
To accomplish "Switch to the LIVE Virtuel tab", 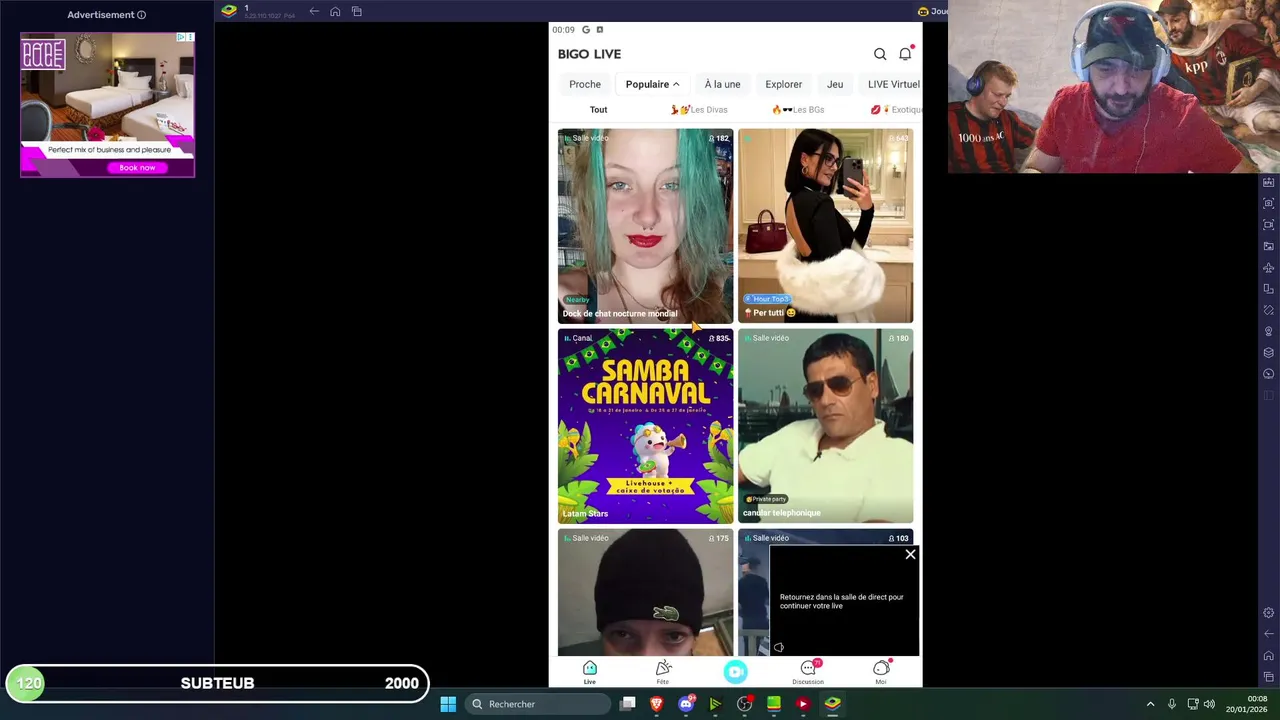I will point(893,84).
